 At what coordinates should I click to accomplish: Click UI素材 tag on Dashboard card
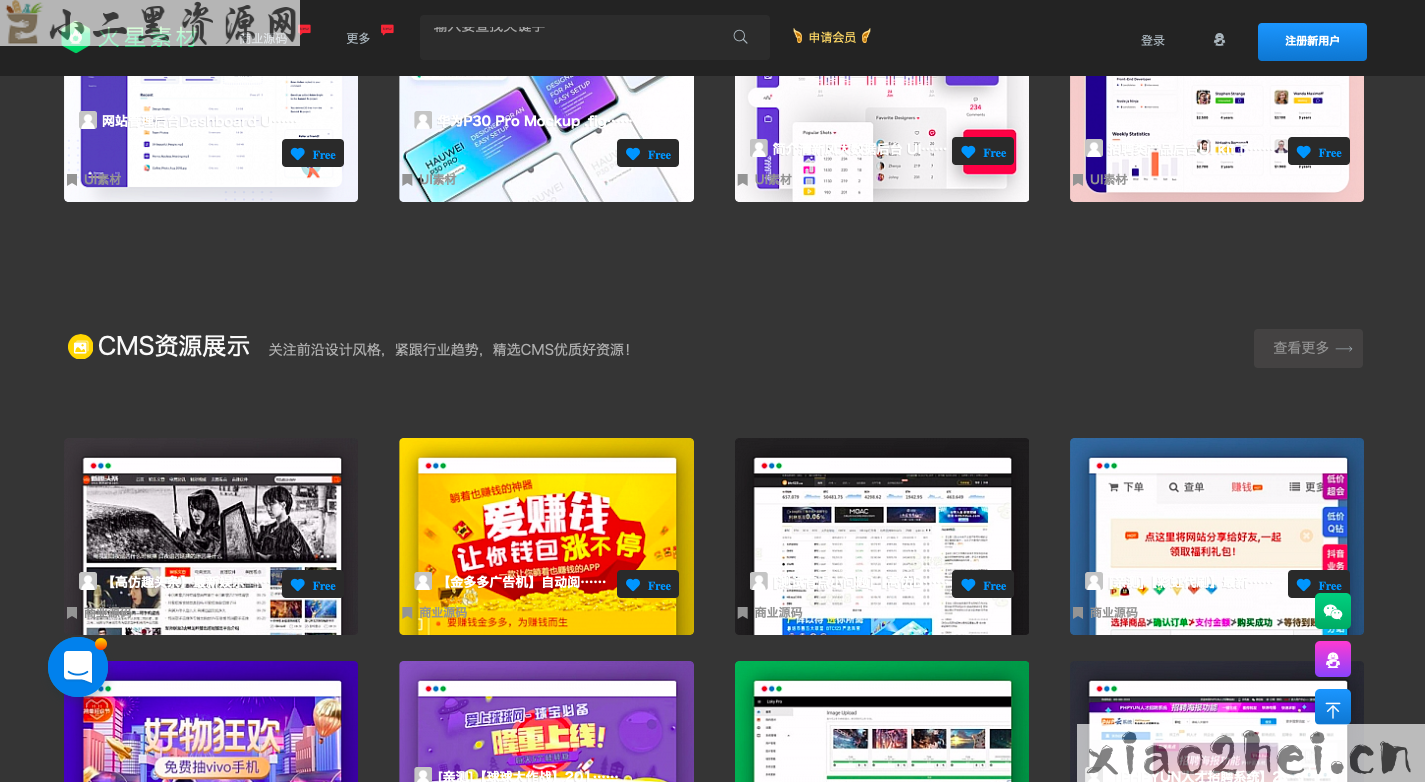[x=101, y=179]
